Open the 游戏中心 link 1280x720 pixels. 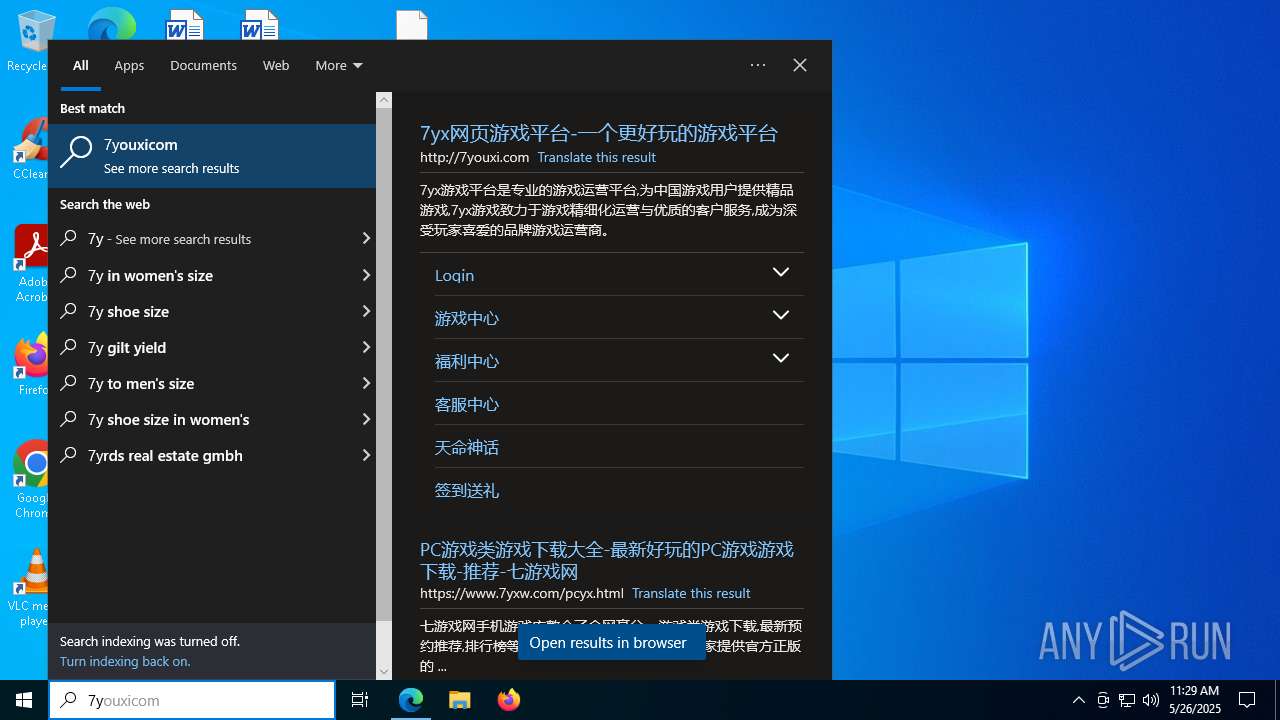tap(466, 318)
